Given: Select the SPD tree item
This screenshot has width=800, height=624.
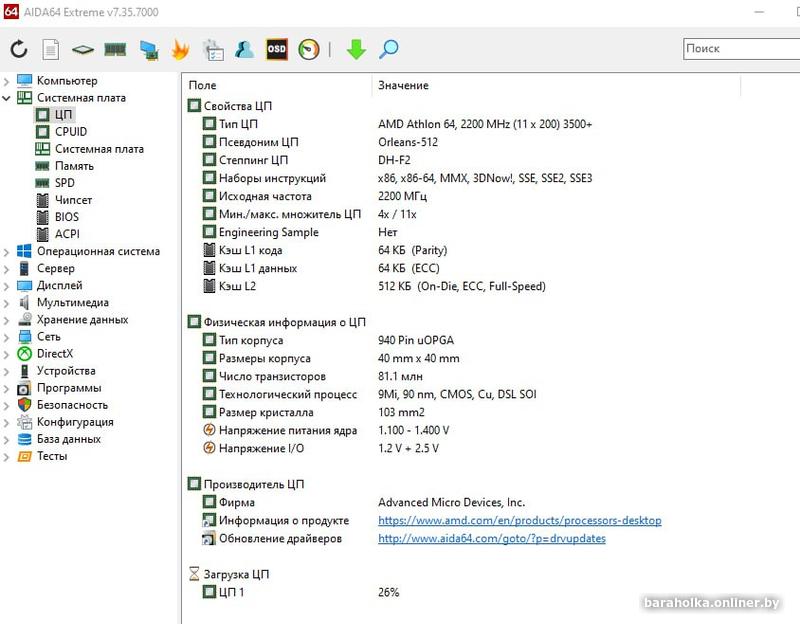Looking at the screenshot, I should click(64, 183).
